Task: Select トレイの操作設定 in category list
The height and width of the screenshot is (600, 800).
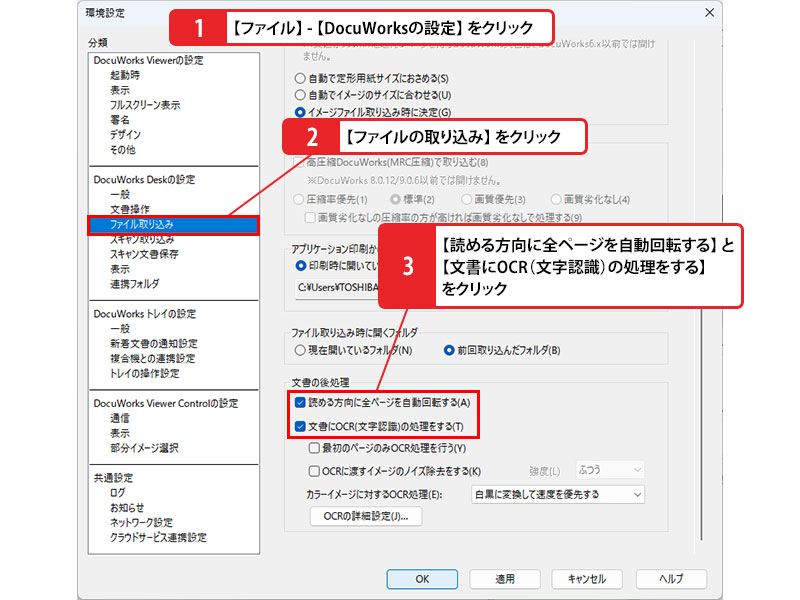Action: click(145, 373)
